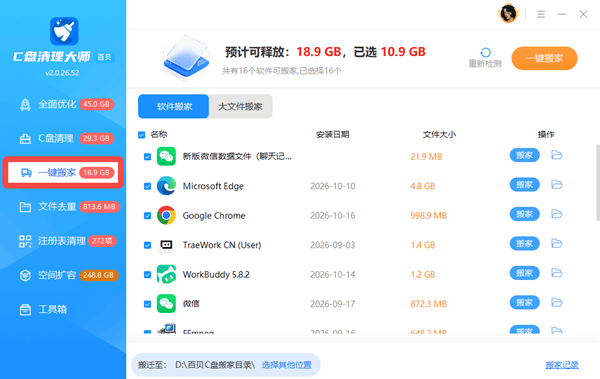Click the 4.8 GB file size

click(x=422, y=186)
